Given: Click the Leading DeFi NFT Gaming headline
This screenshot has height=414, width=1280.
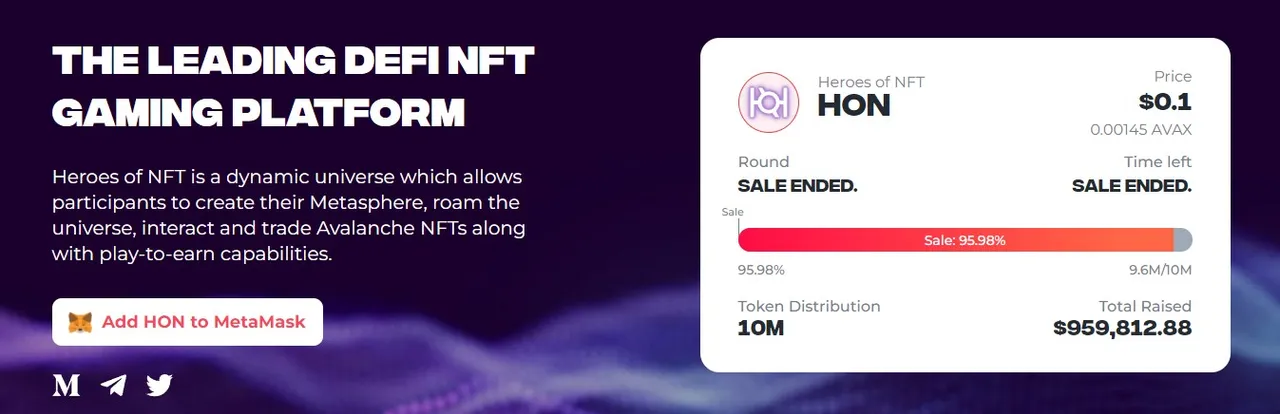Looking at the screenshot, I should click(293, 87).
